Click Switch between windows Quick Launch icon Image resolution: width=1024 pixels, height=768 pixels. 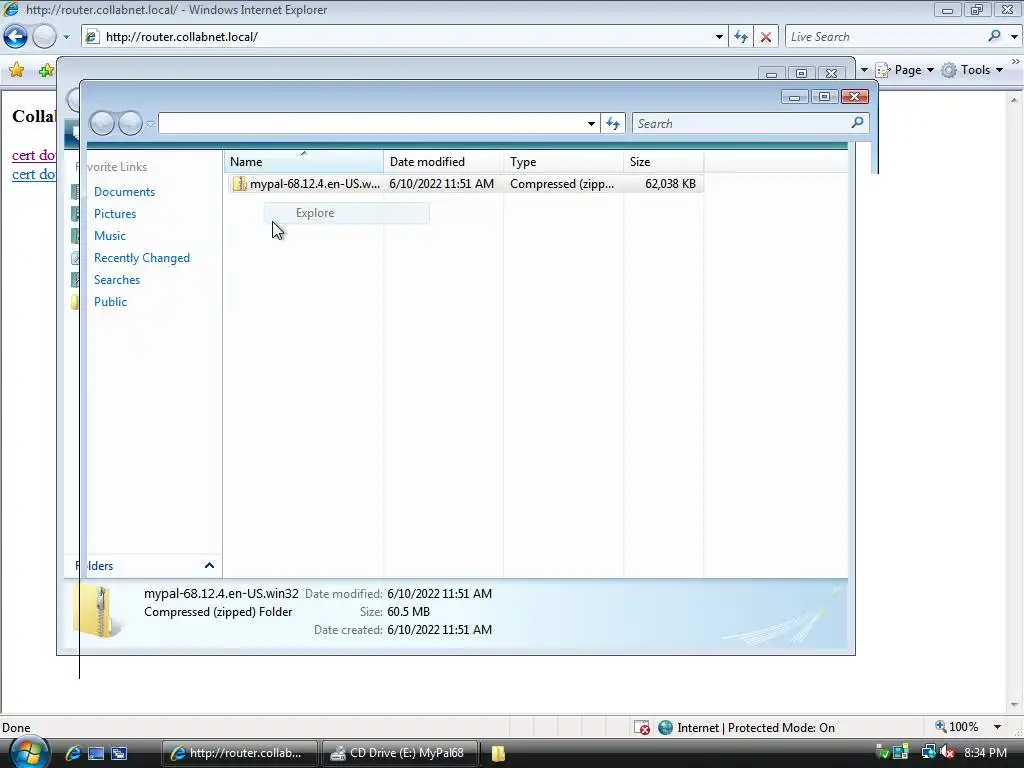[x=119, y=753]
